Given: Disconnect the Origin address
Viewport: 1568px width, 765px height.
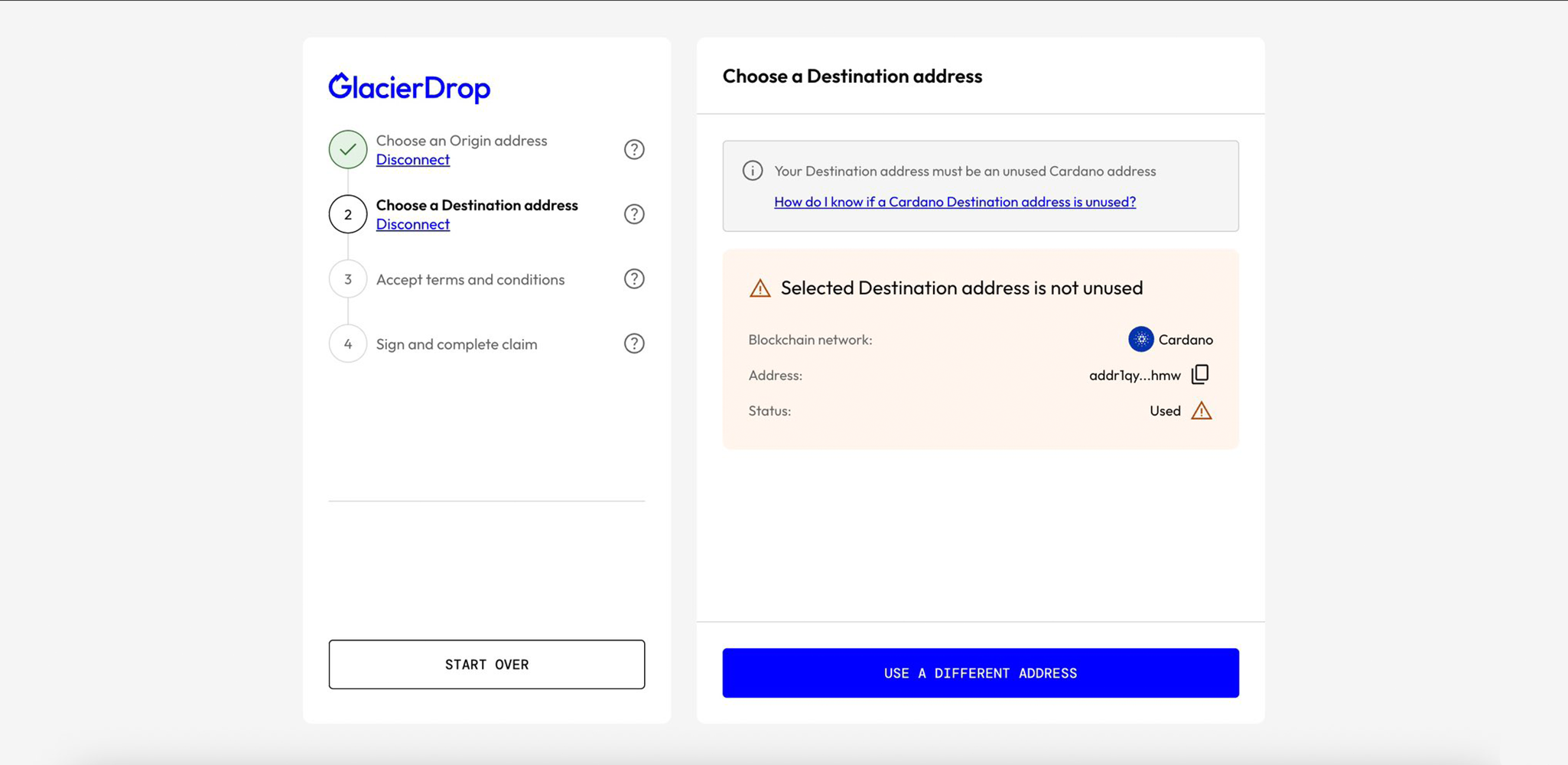Looking at the screenshot, I should [x=412, y=160].
